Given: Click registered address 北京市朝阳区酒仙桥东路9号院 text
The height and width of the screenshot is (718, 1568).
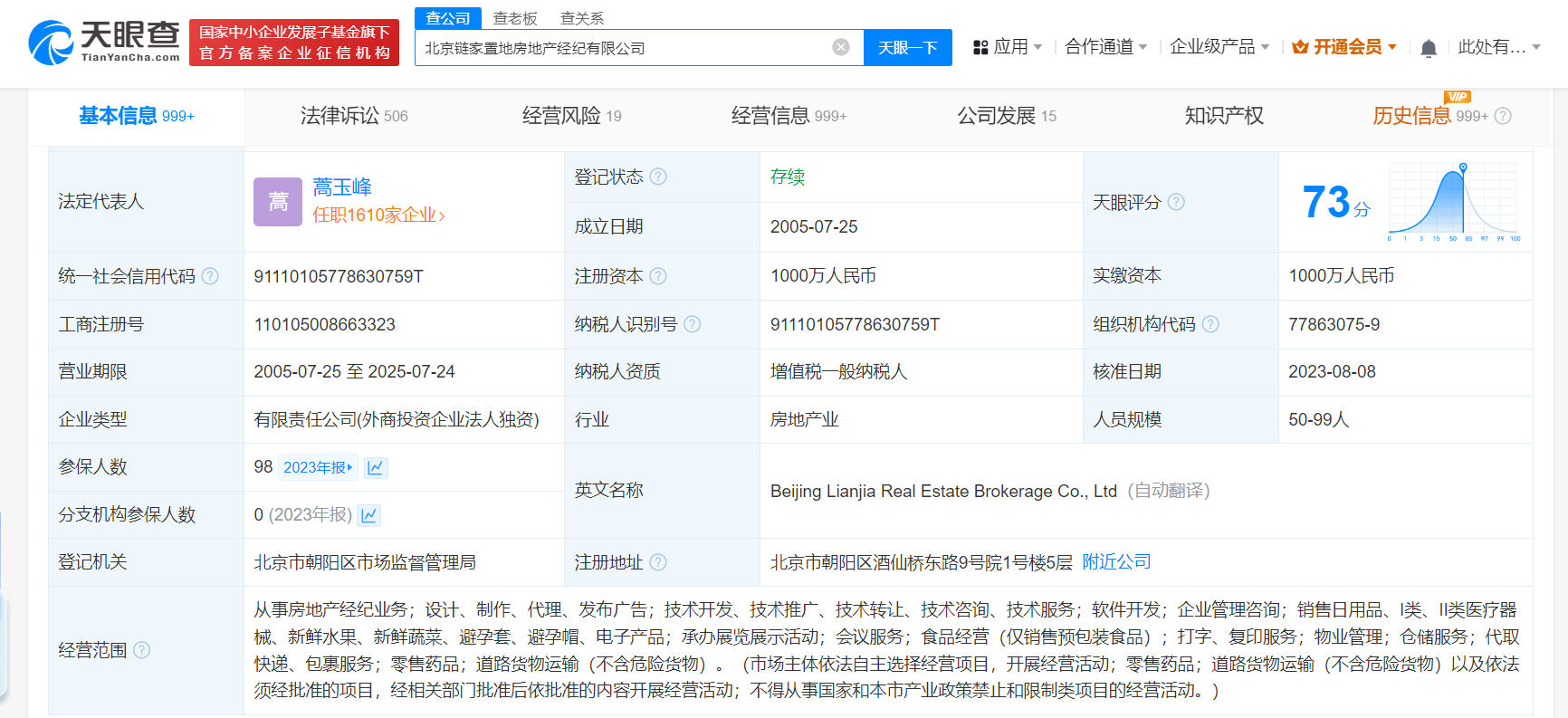Looking at the screenshot, I should pos(921,562).
